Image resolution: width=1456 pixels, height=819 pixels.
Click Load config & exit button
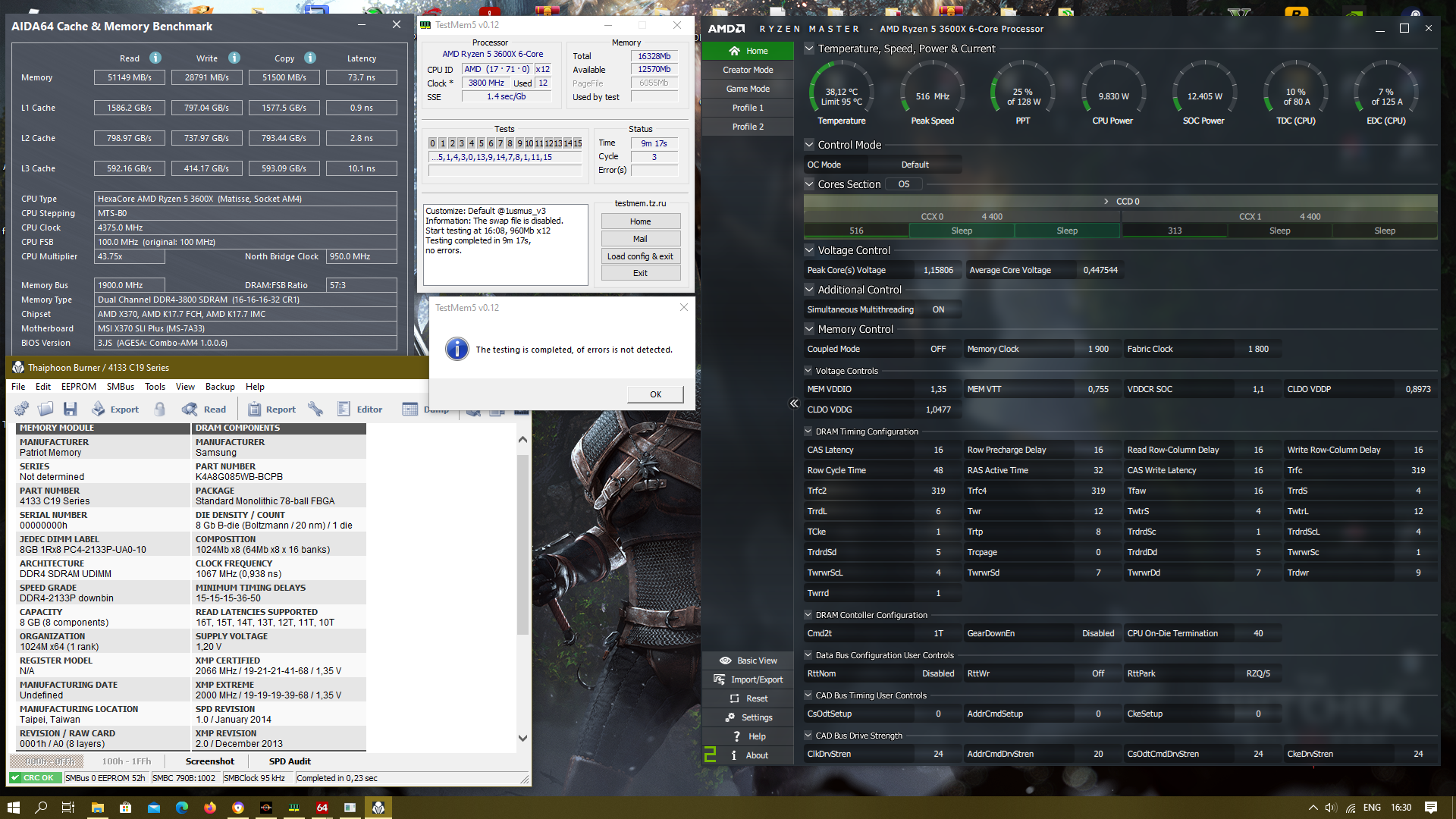click(x=640, y=256)
